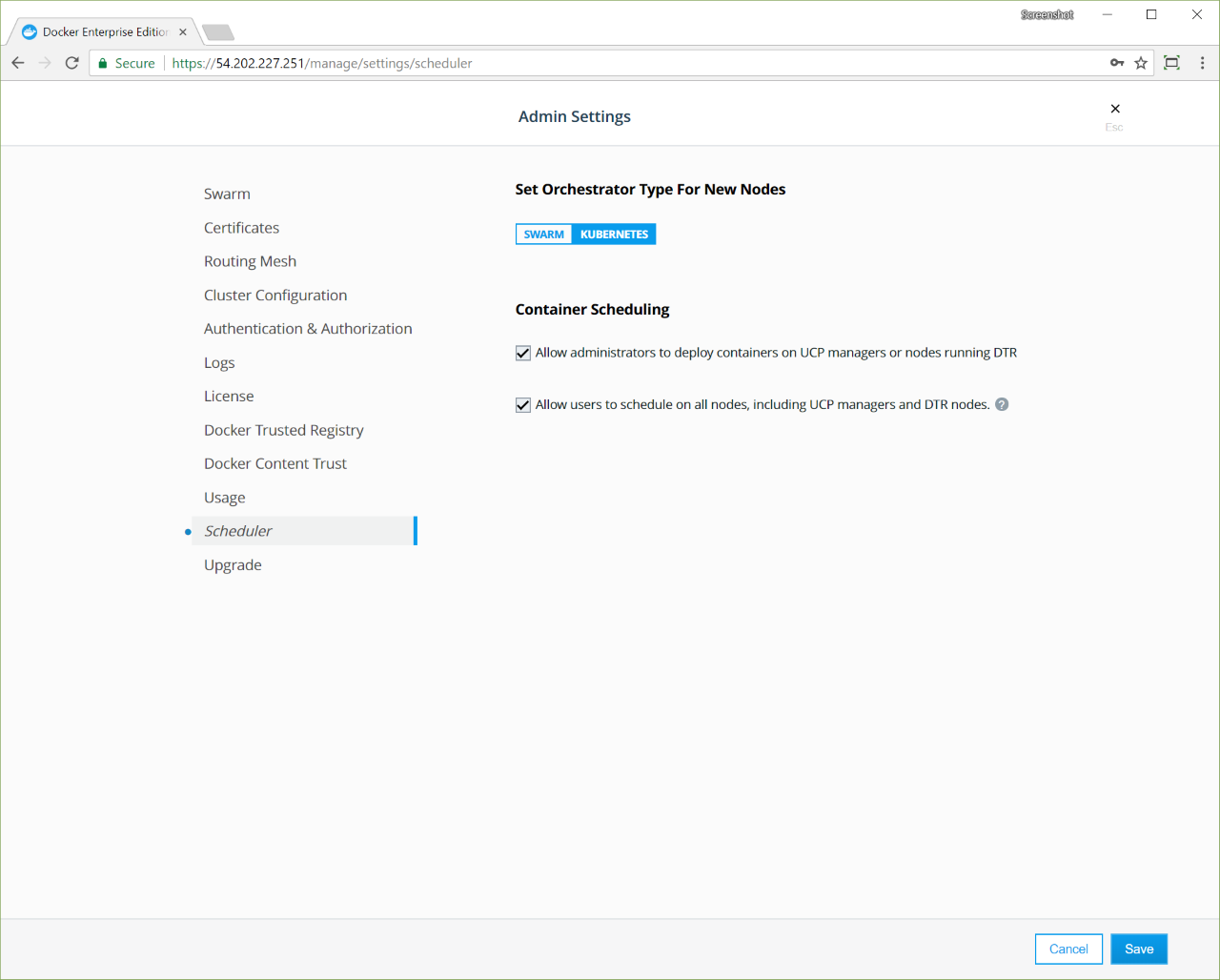Viewport: 1220px width, 980px height.
Task: Select KUBERNETES orchestrator type
Action: pyautogui.click(x=614, y=235)
